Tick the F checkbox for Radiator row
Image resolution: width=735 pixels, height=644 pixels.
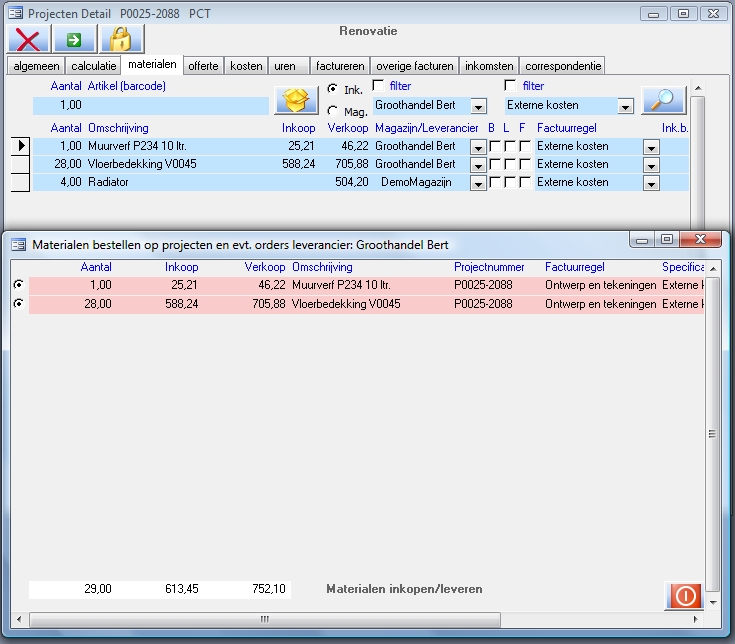tap(525, 182)
